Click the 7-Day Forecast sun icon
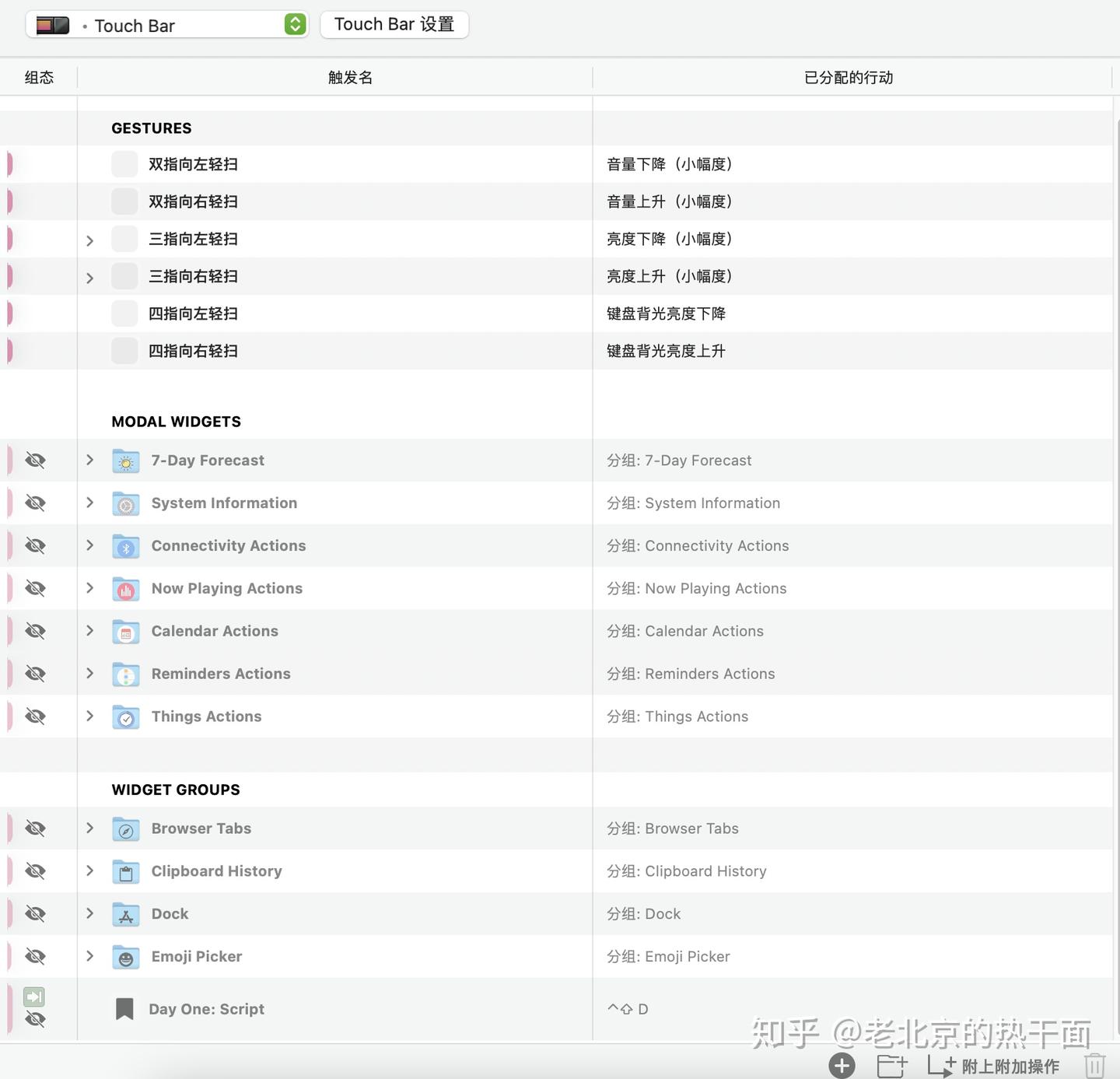Viewport: 1120px width, 1079px height. coord(125,460)
